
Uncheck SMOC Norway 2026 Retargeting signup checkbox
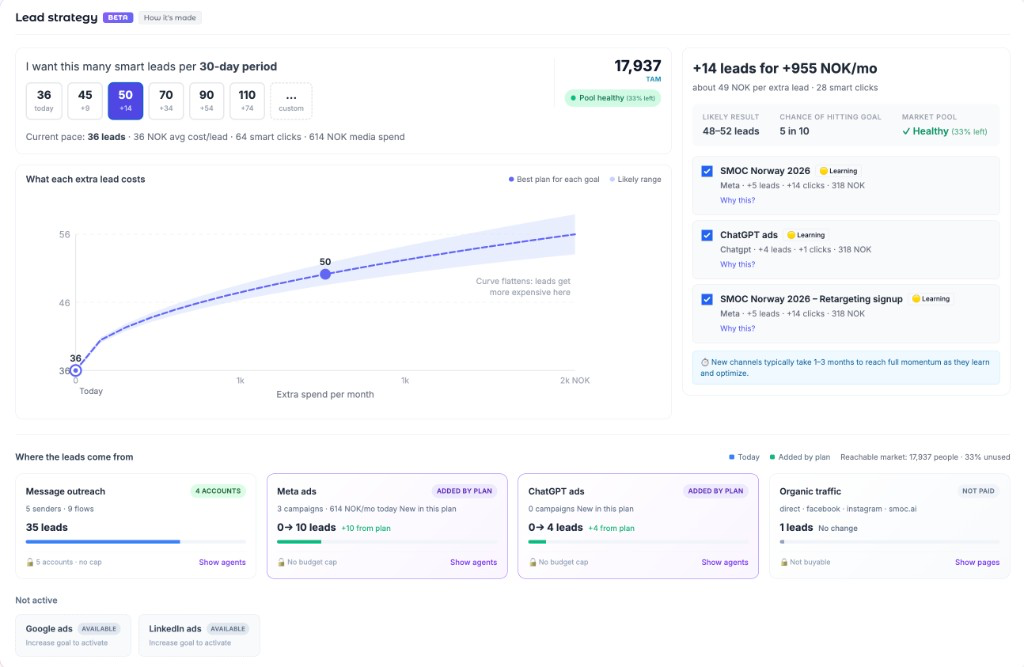coord(707,299)
